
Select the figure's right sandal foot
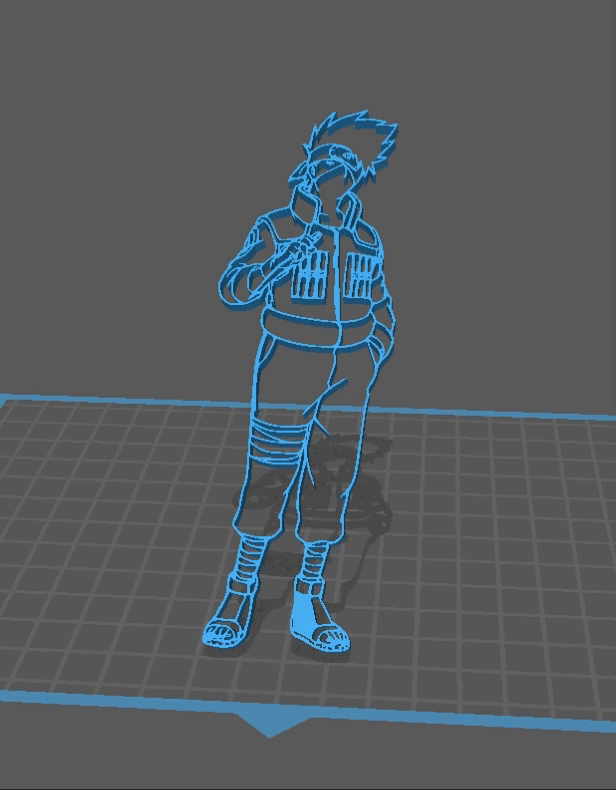[318, 622]
